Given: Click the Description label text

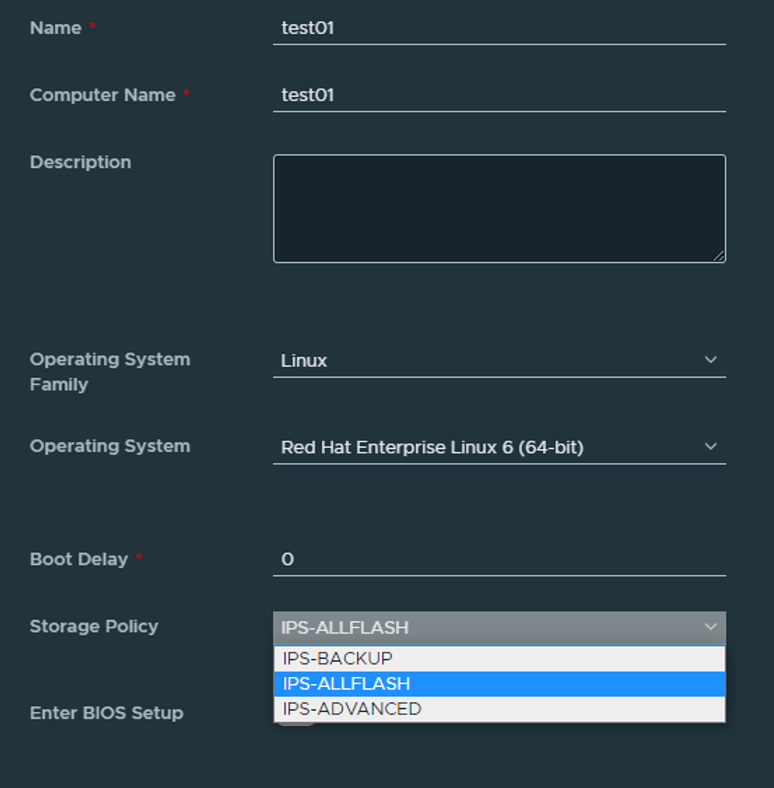Looking at the screenshot, I should [x=80, y=162].
